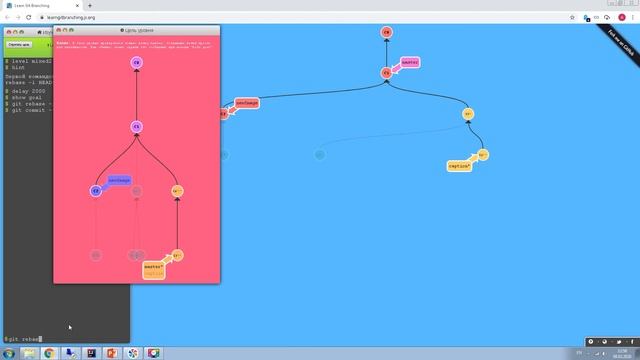Select the newImage branch label in main tree
Image resolution: width=640 pixels, height=360 pixels.
point(247,103)
